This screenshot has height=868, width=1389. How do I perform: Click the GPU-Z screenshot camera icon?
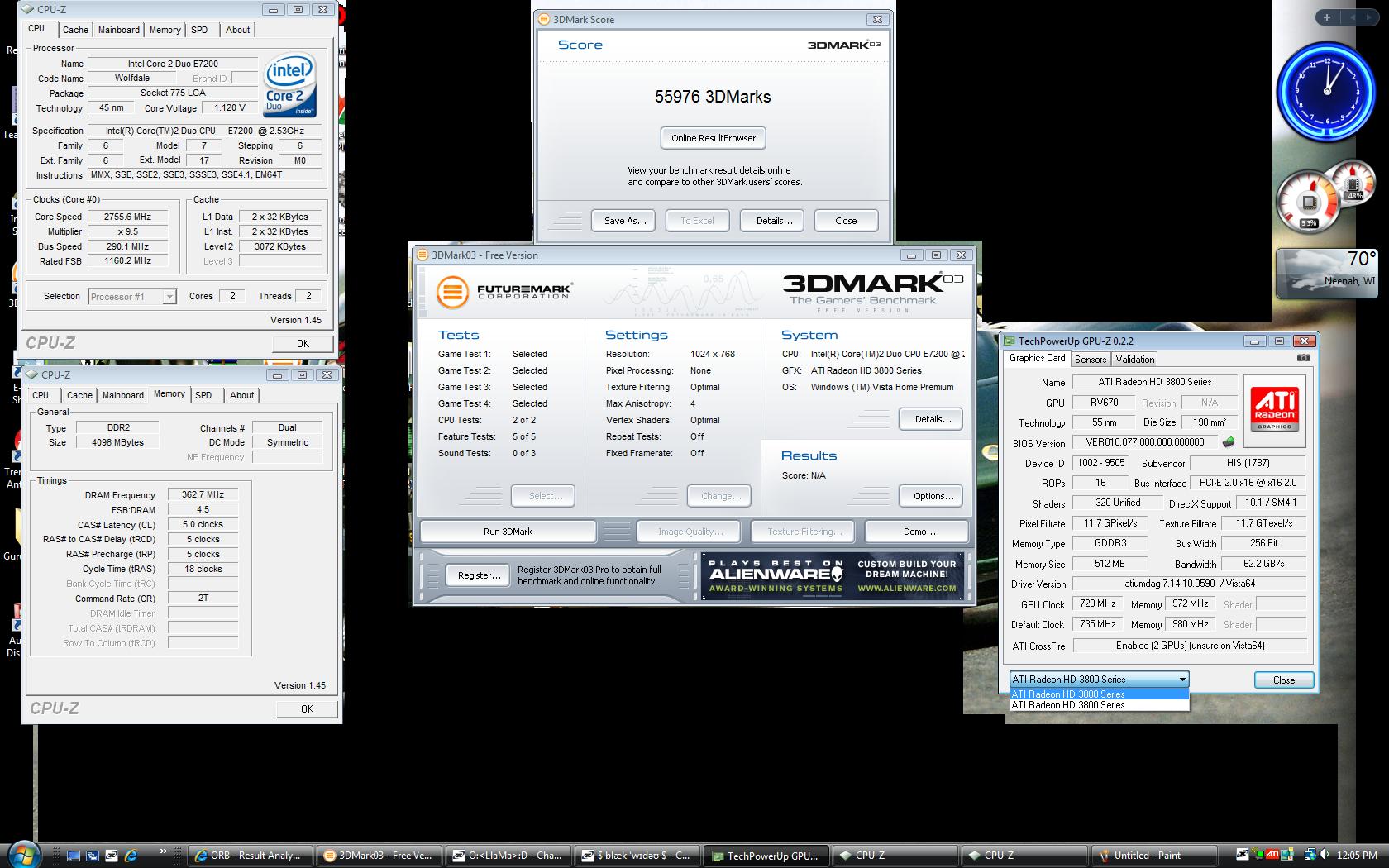click(1303, 358)
